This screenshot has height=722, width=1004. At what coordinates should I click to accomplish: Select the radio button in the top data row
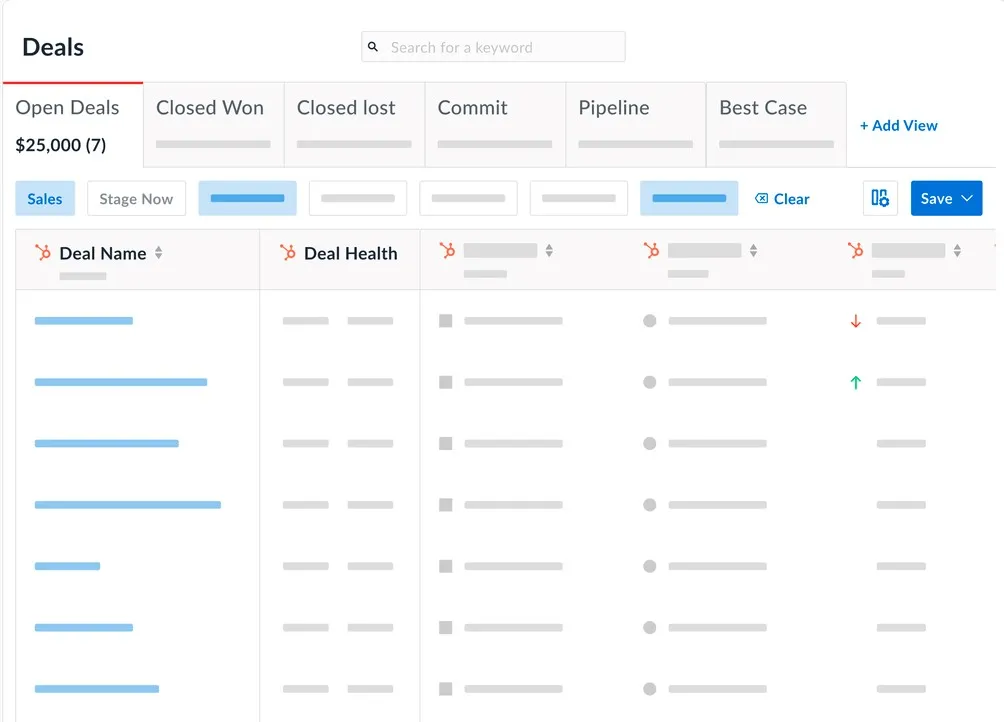point(649,320)
